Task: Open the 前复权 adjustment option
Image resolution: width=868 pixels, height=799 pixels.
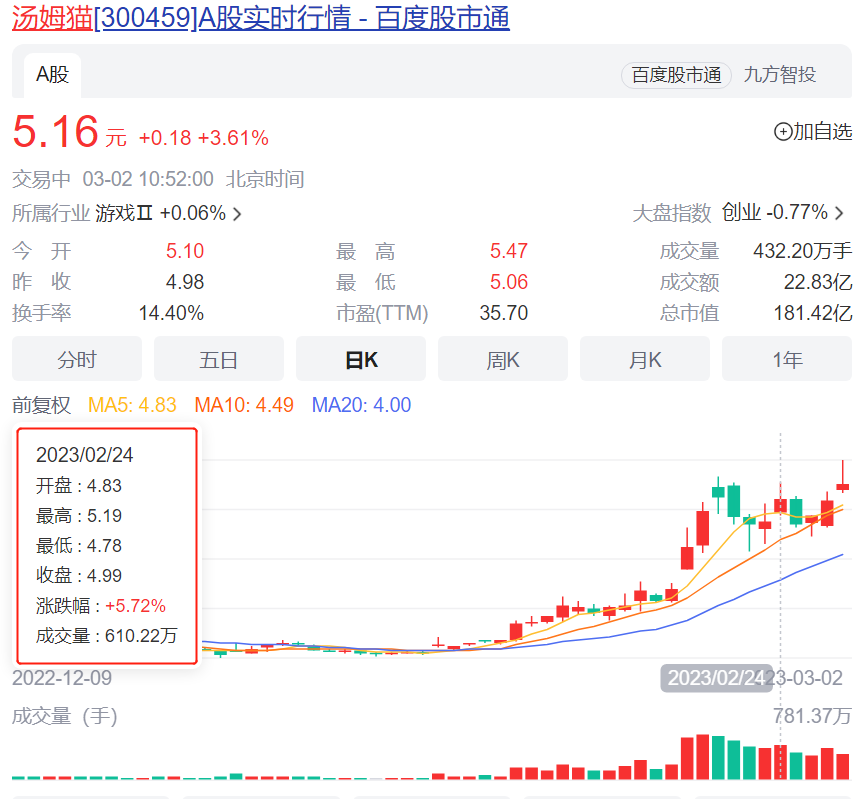Action: pos(41,405)
